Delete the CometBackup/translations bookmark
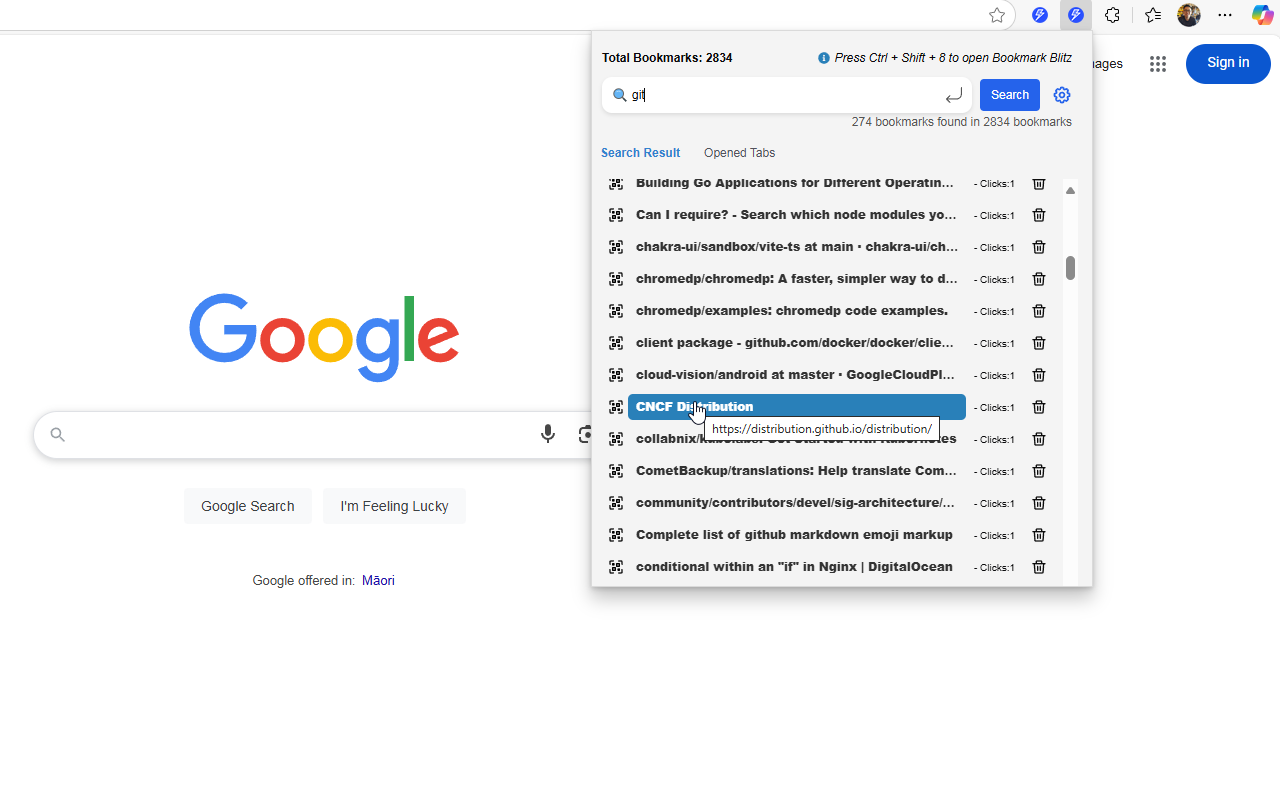1280x800 pixels. tap(1039, 471)
